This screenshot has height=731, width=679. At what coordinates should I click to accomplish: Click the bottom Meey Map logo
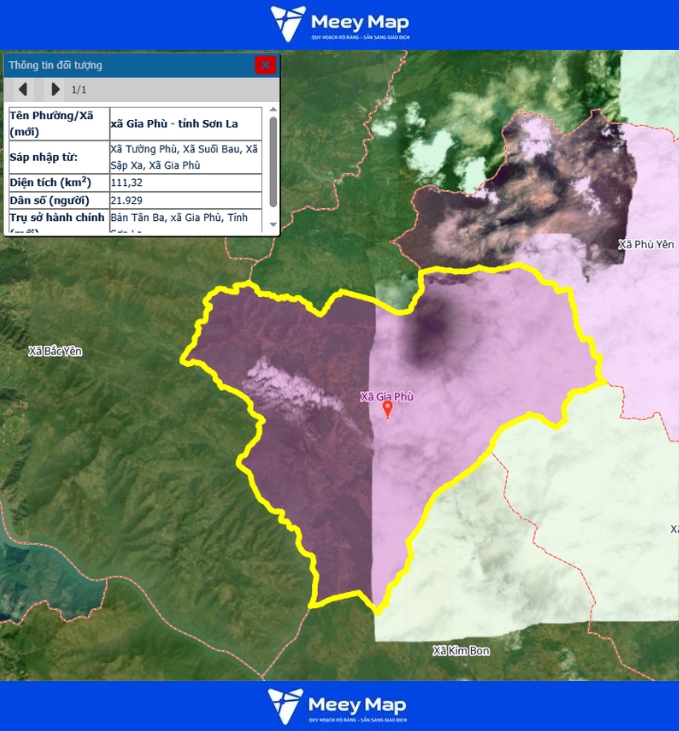tap(339, 706)
